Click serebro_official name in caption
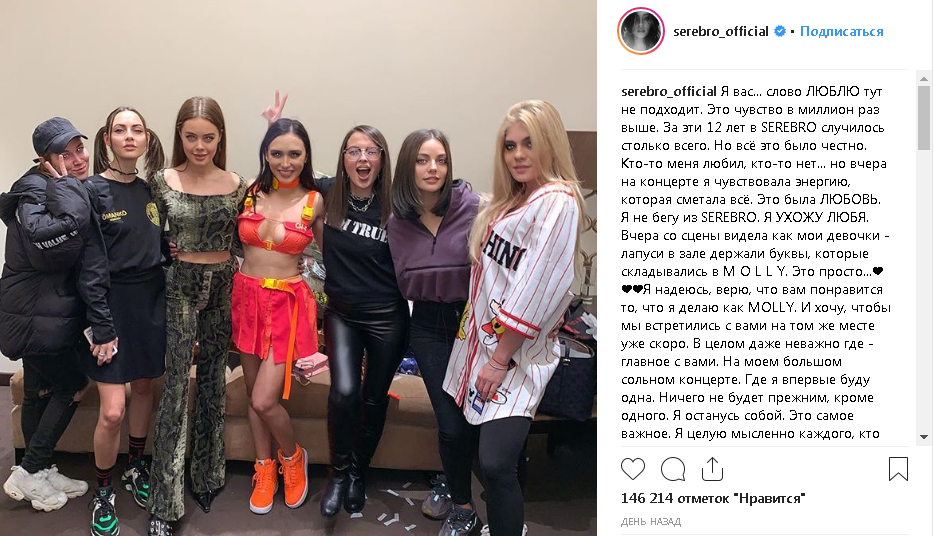The image size is (934, 536). point(668,92)
